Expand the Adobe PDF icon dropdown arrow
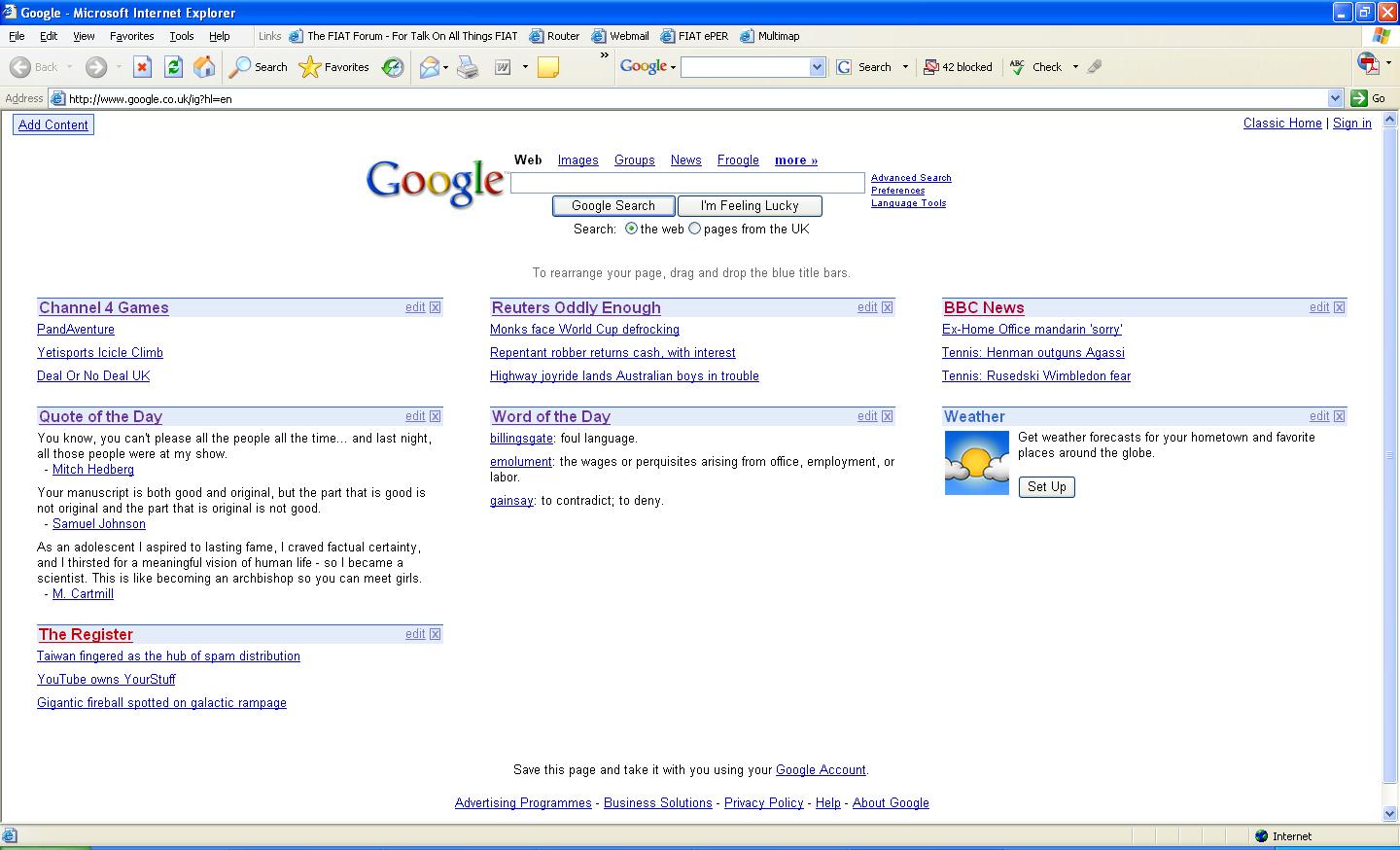This screenshot has height=850, width=1400. click(x=1388, y=64)
